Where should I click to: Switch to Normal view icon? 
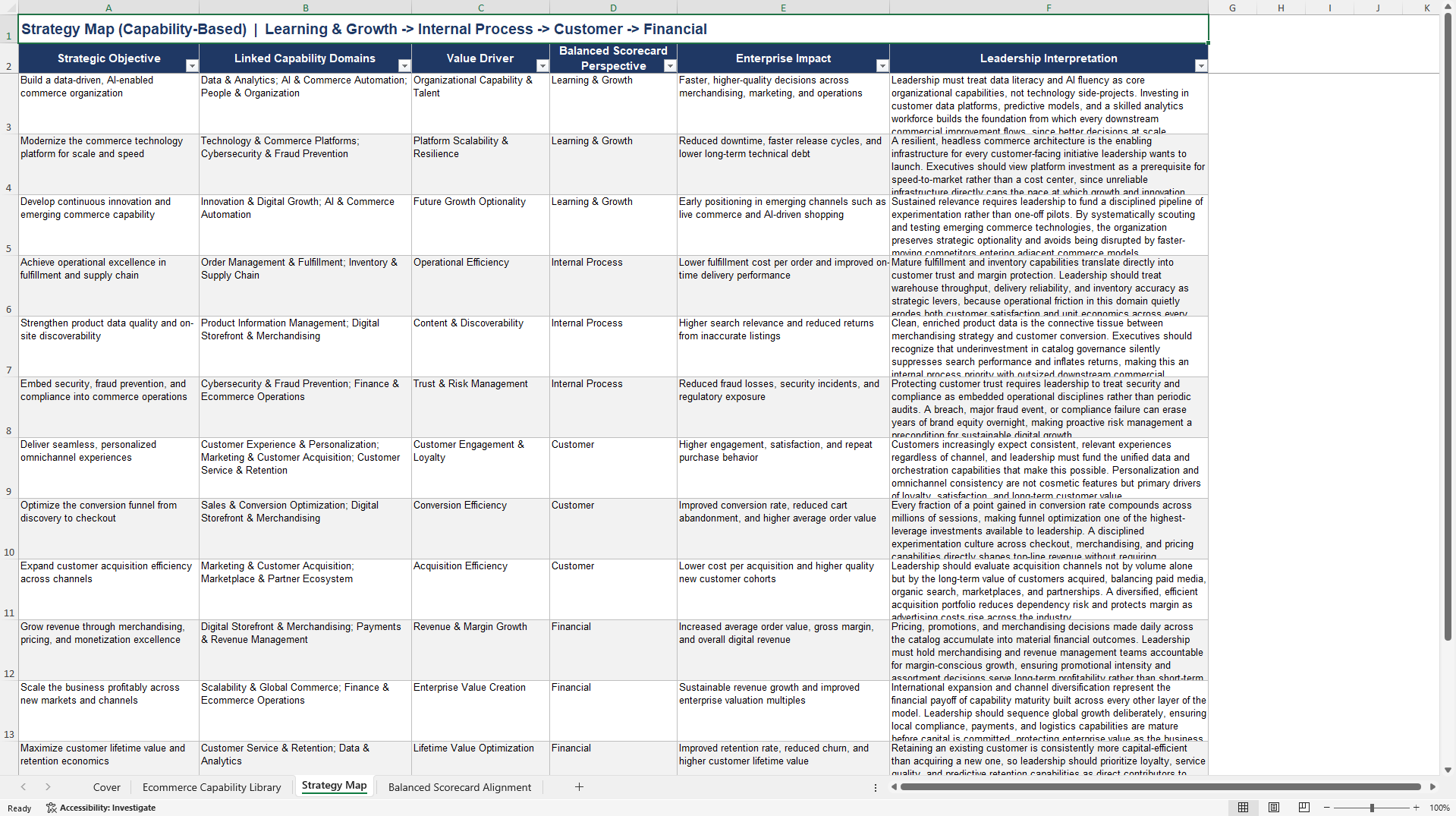point(1243,808)
